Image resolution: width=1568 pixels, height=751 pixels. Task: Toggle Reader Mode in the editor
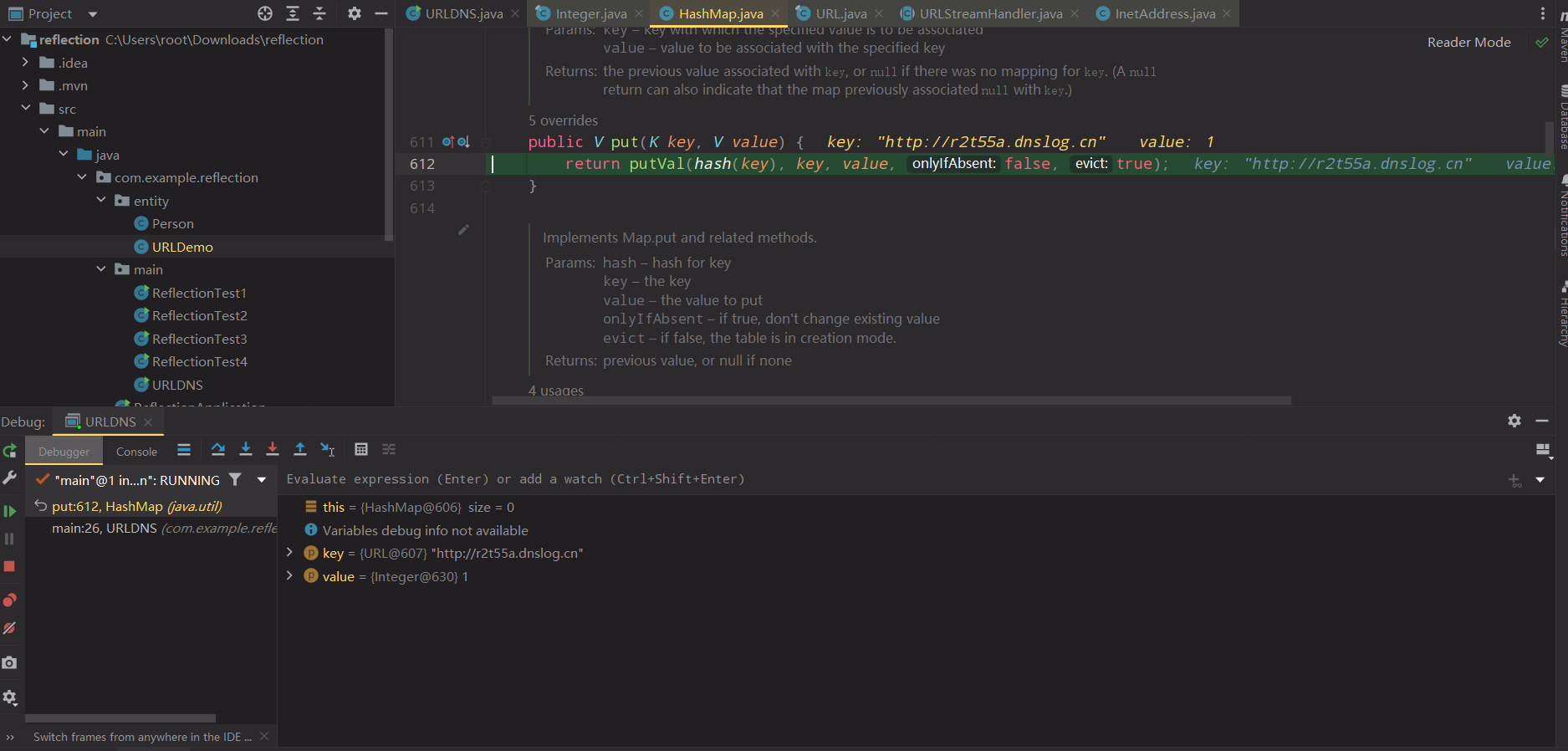pos(1468,43)
